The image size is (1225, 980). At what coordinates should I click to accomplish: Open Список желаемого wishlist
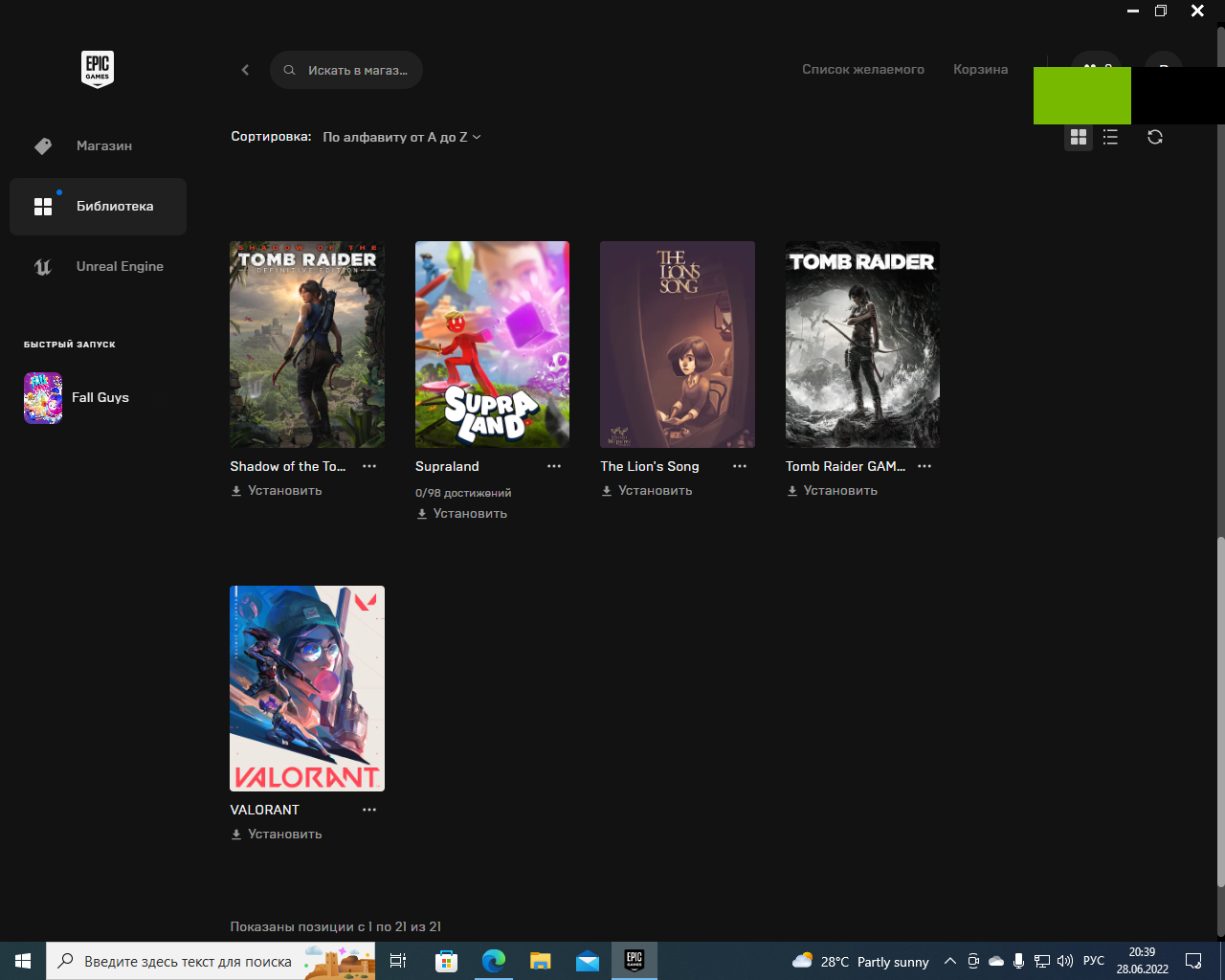863,70
